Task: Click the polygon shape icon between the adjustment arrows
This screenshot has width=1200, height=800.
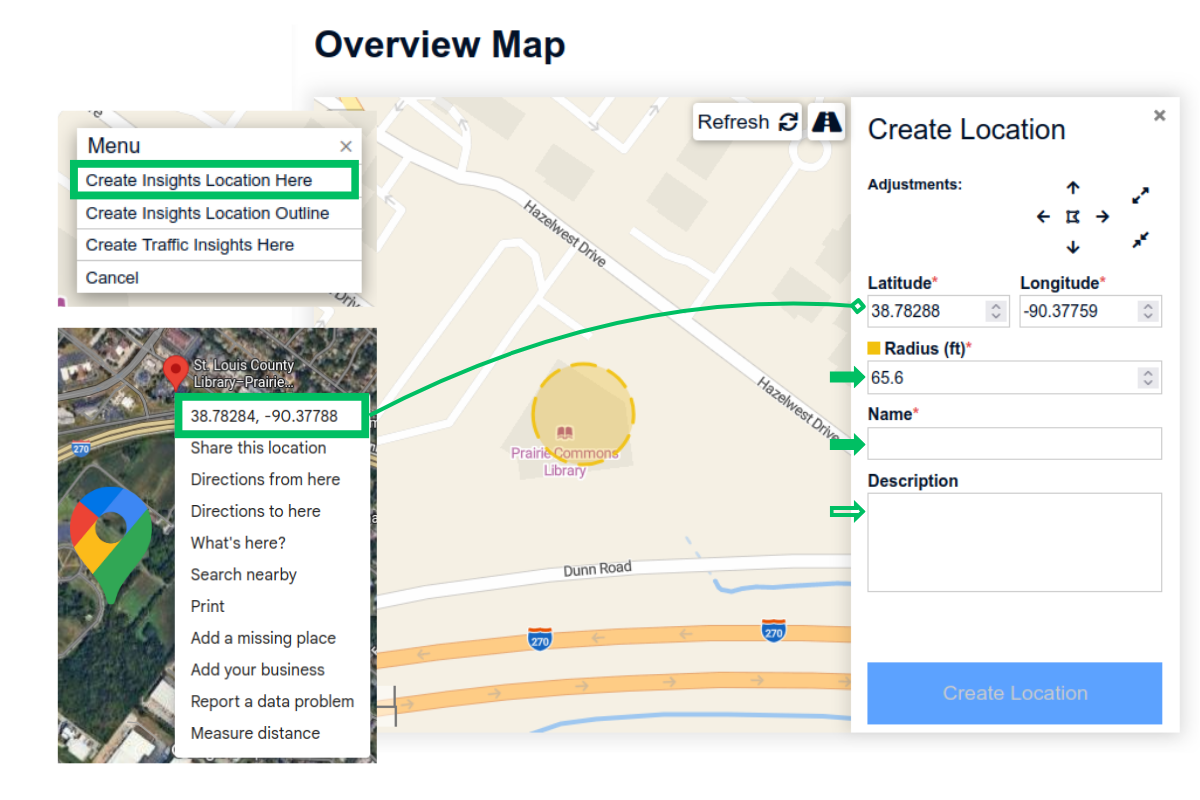Action: (1073, 216)
